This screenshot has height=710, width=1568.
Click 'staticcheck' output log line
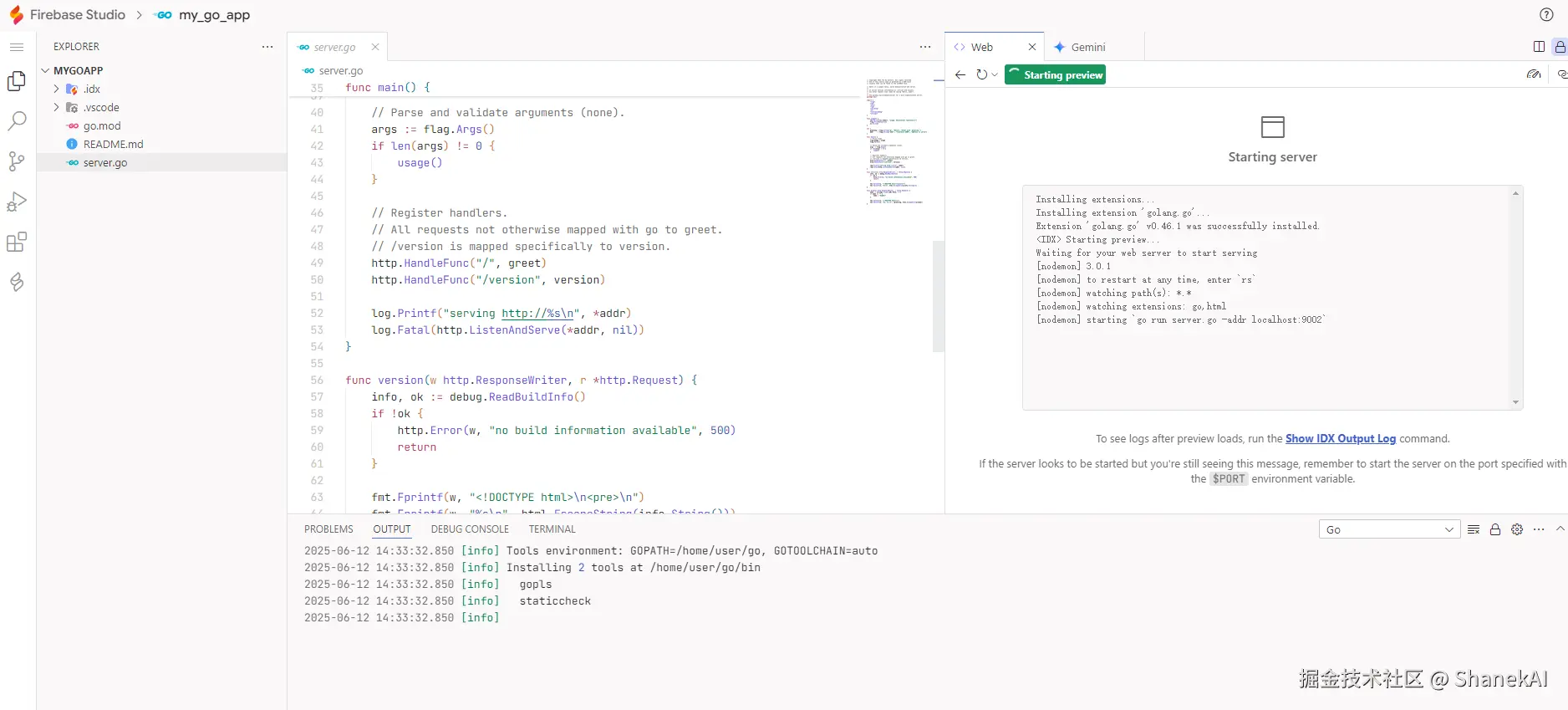pyautogui.click(x=555, y=601)
